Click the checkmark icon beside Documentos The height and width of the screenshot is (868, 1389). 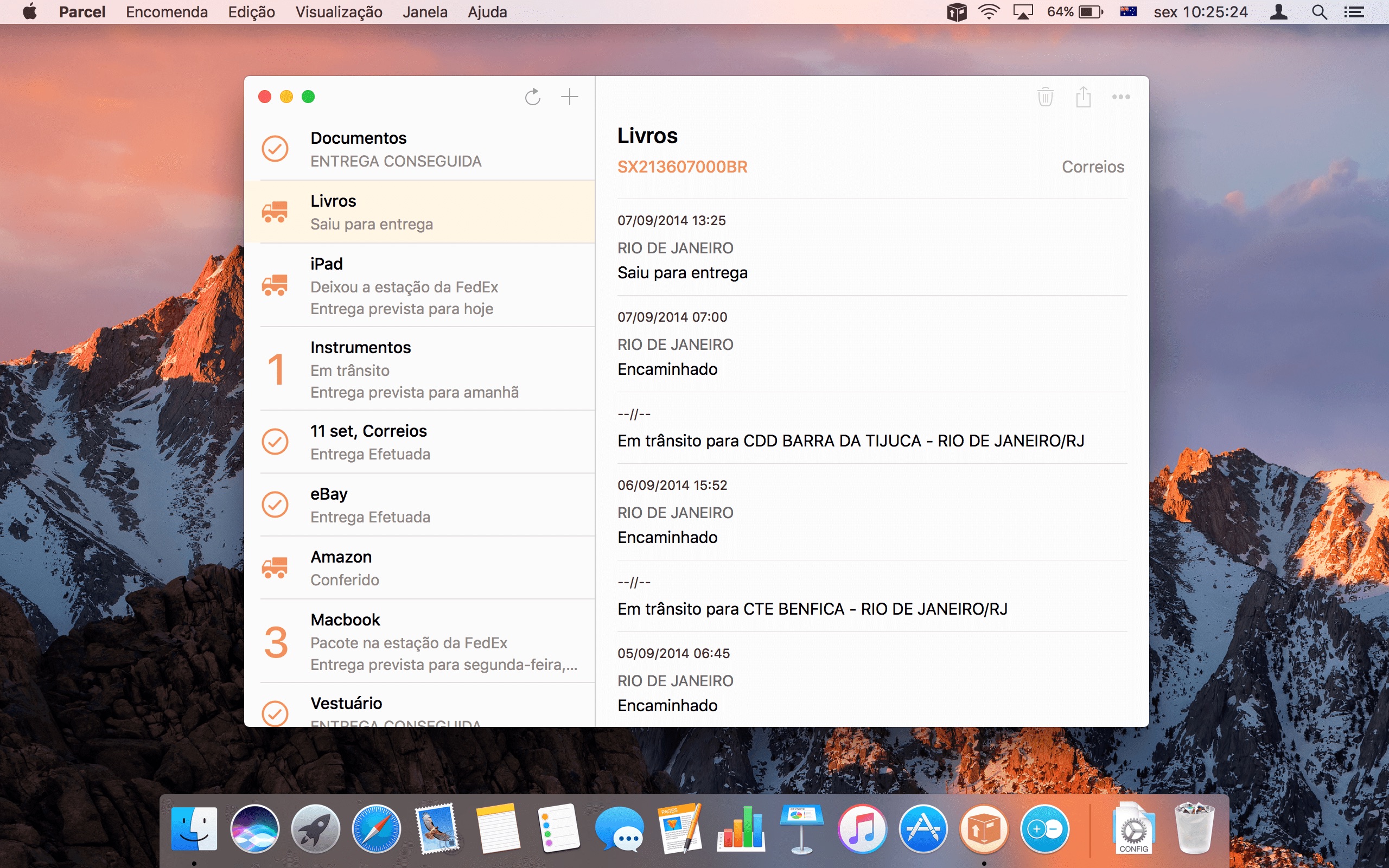(275, 149)
